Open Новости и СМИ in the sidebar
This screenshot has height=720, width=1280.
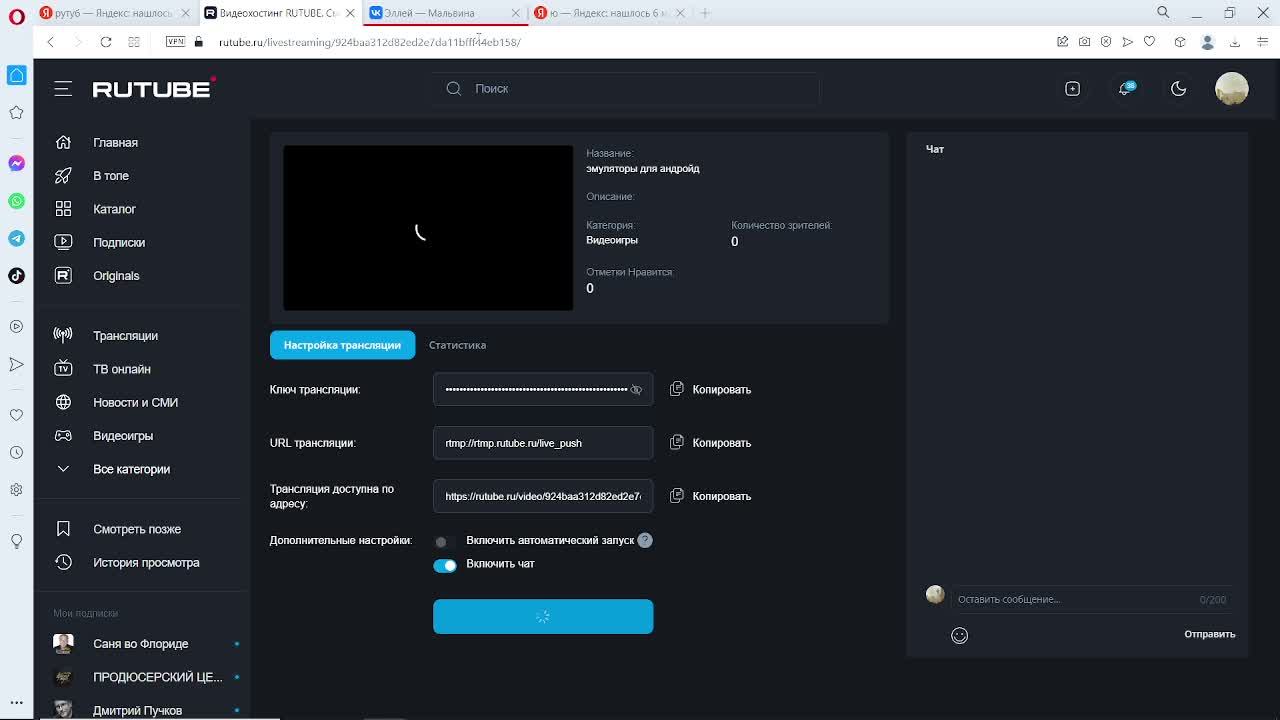[x=135, y=403]
